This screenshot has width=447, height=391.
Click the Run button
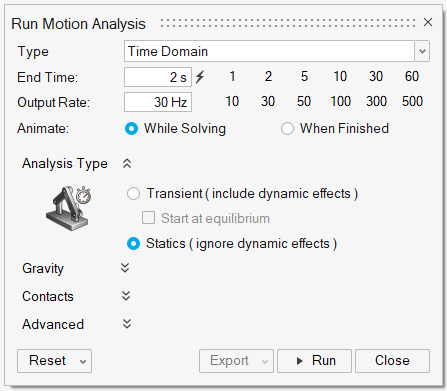pos(314,361)
